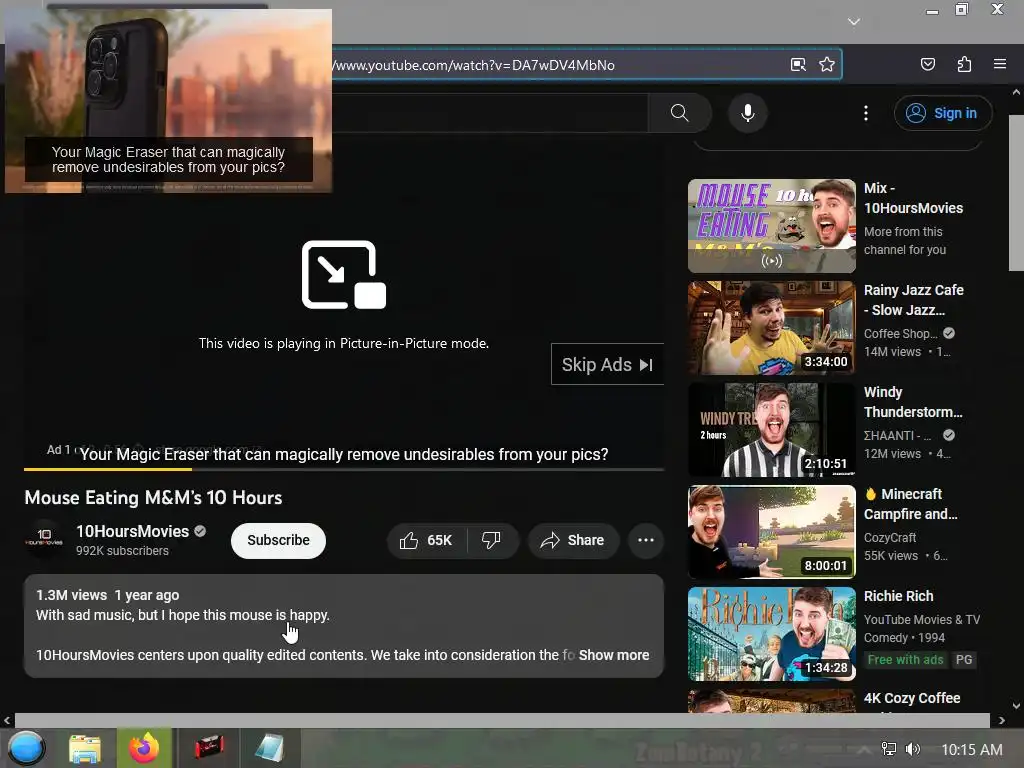Click the Sign in button
Image resolution: width=1024 pixels, height=768 pixels.
(x=942, y=113)
